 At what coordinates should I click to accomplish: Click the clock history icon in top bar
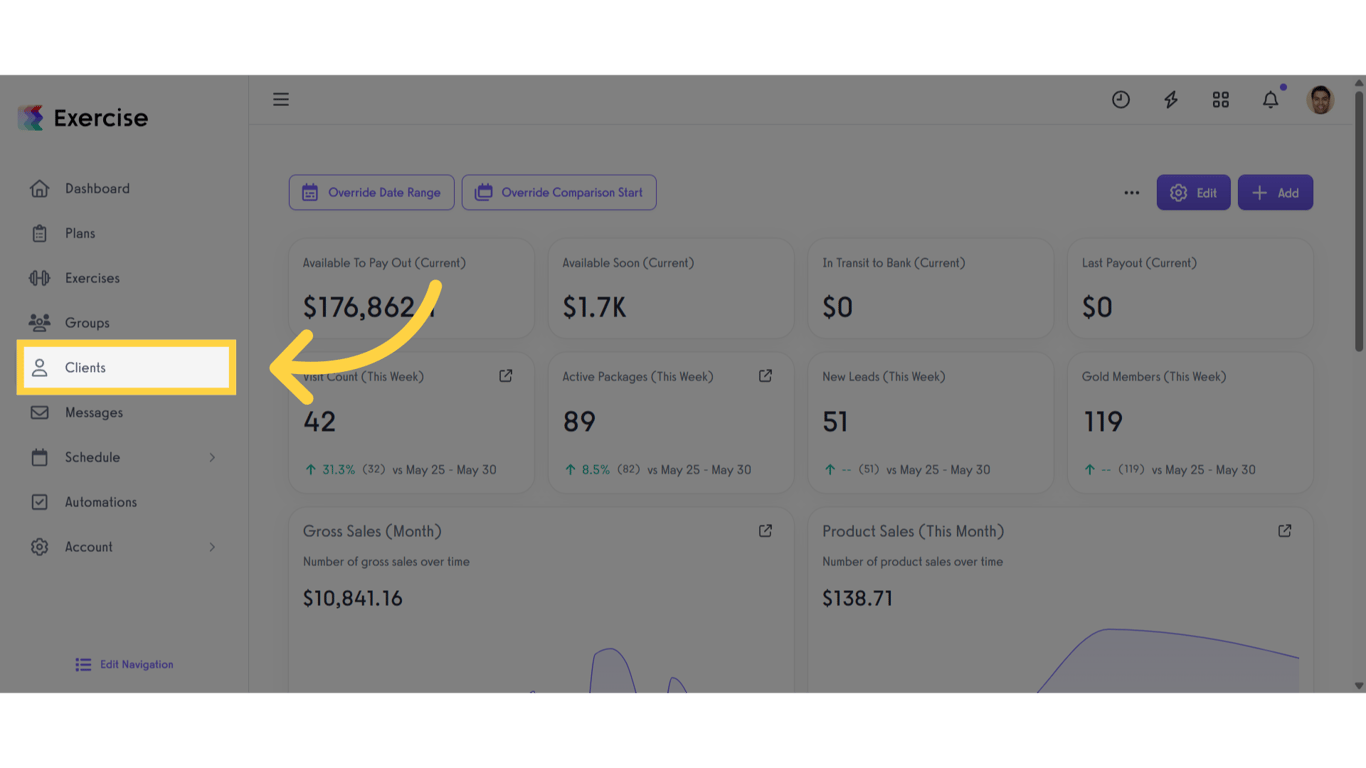pos(1120,99)
